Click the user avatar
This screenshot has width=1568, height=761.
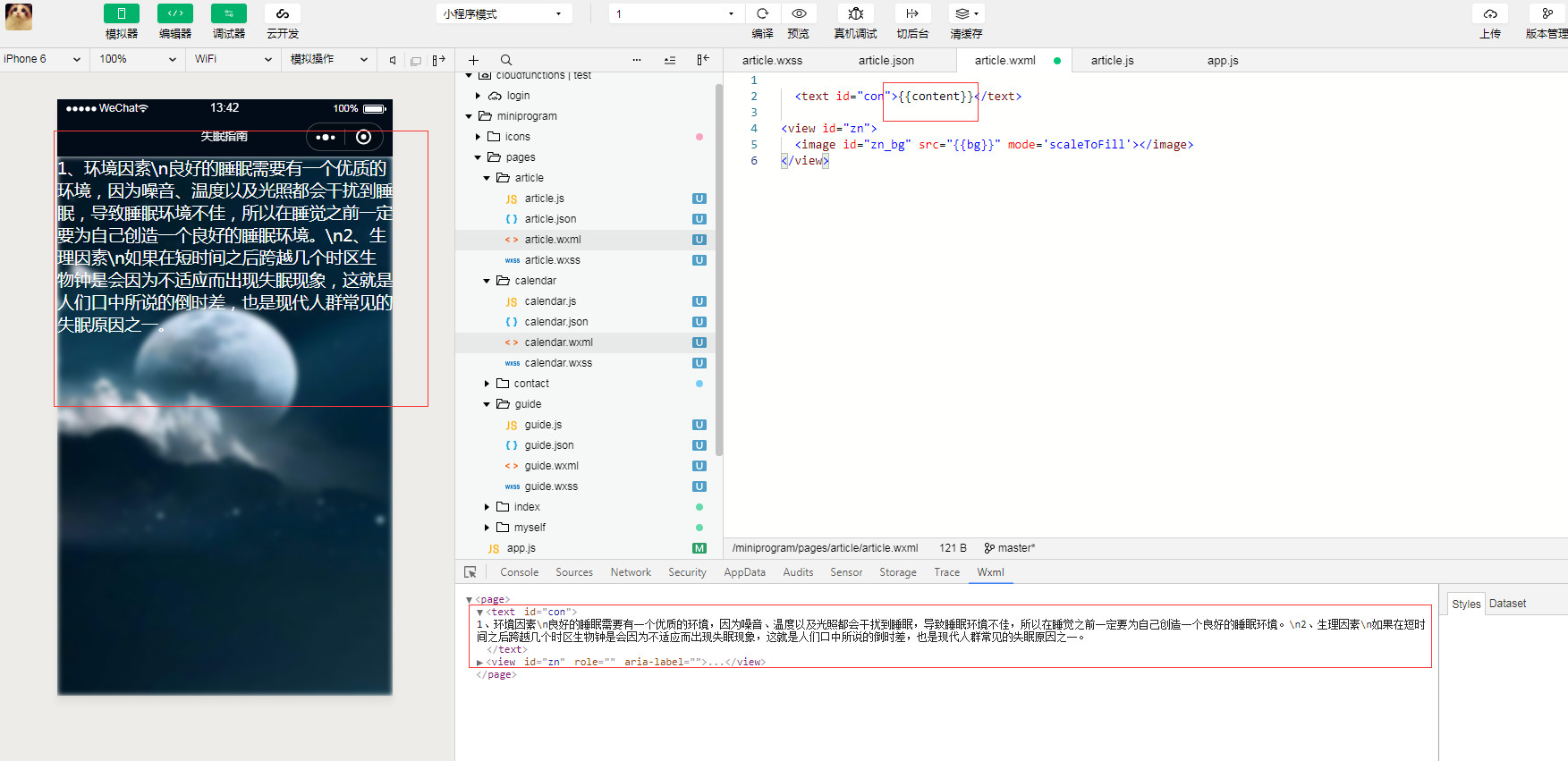point(19,17)
